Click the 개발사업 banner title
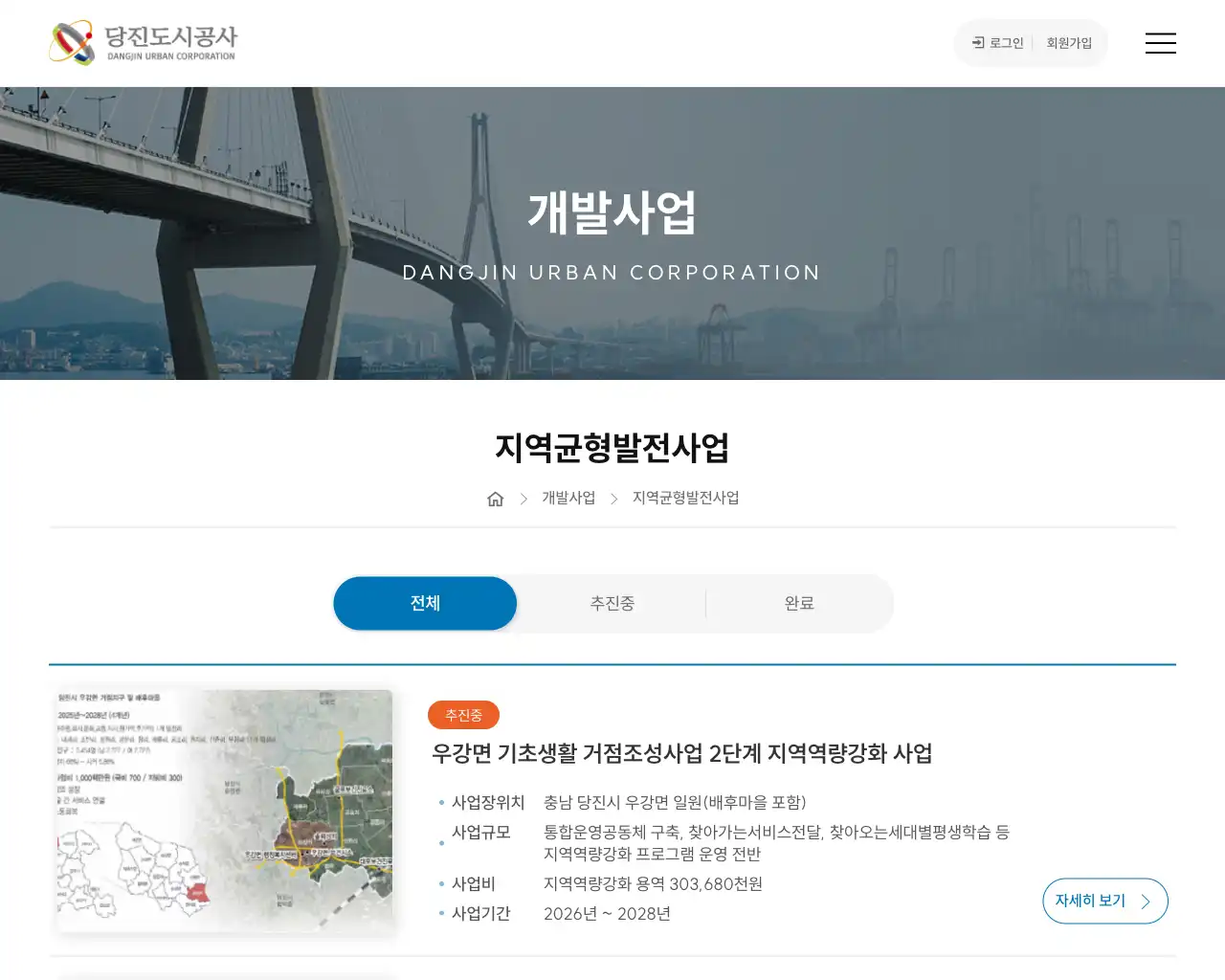 (612, 212)
